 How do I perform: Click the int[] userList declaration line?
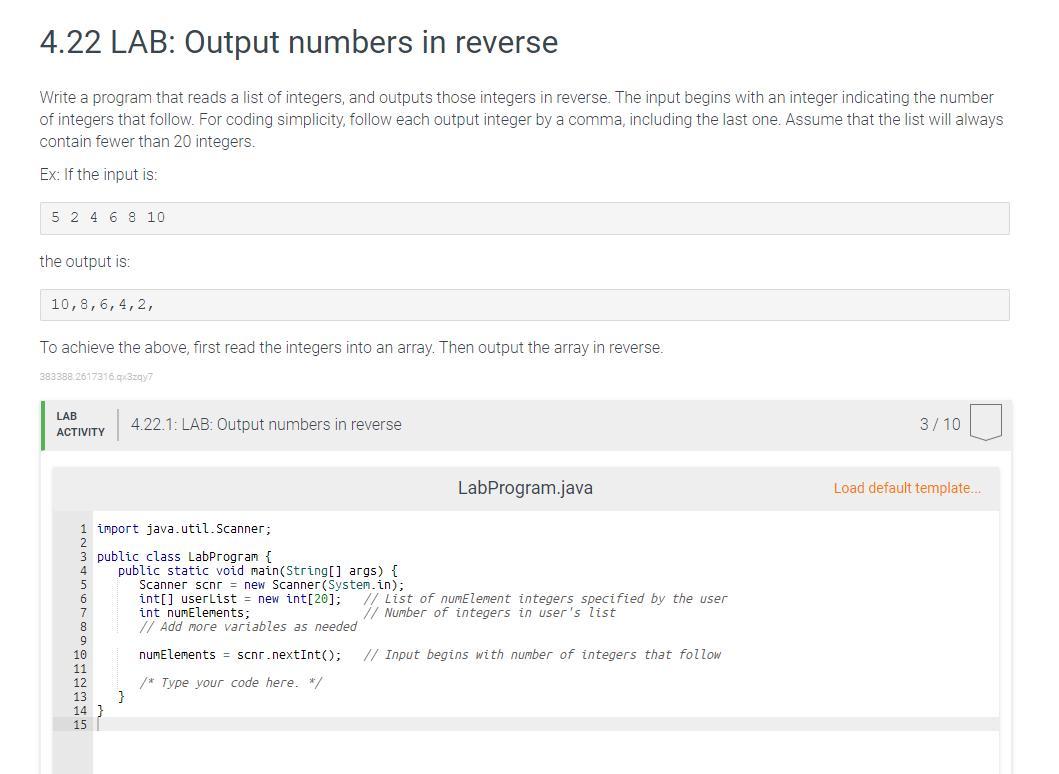[x=240, y=598]
